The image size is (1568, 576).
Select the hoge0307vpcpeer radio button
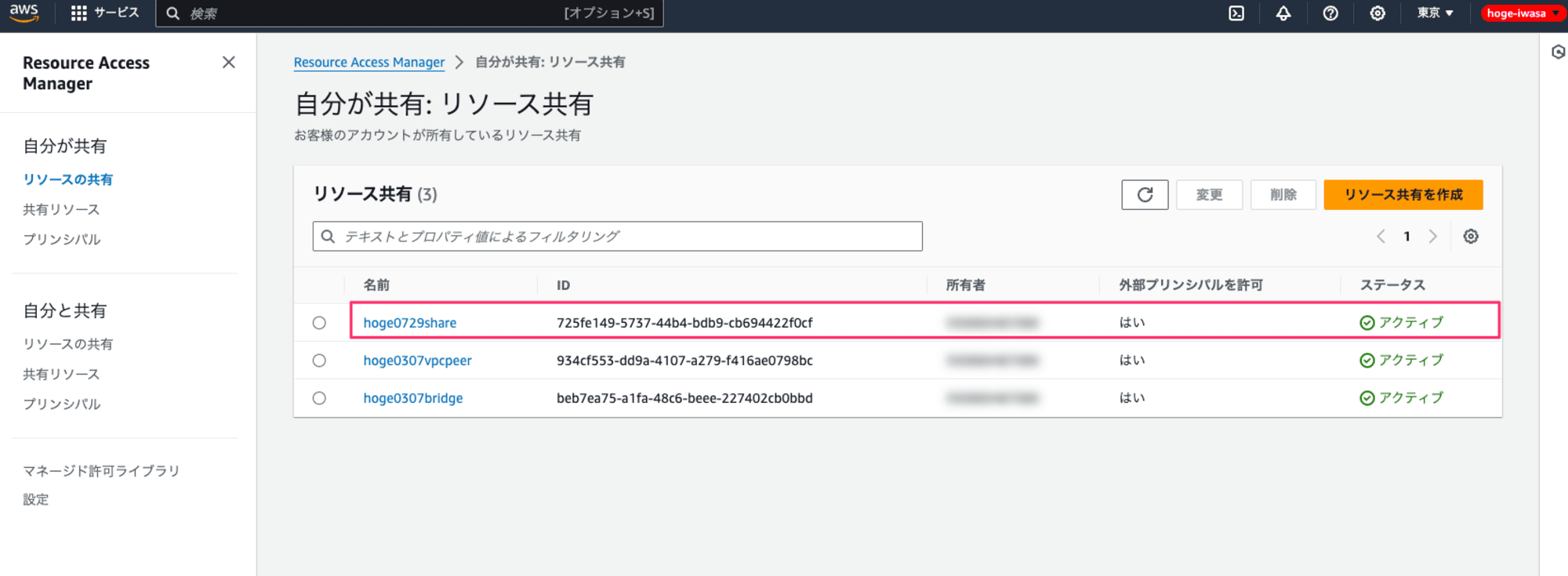[x=319, y=360]
